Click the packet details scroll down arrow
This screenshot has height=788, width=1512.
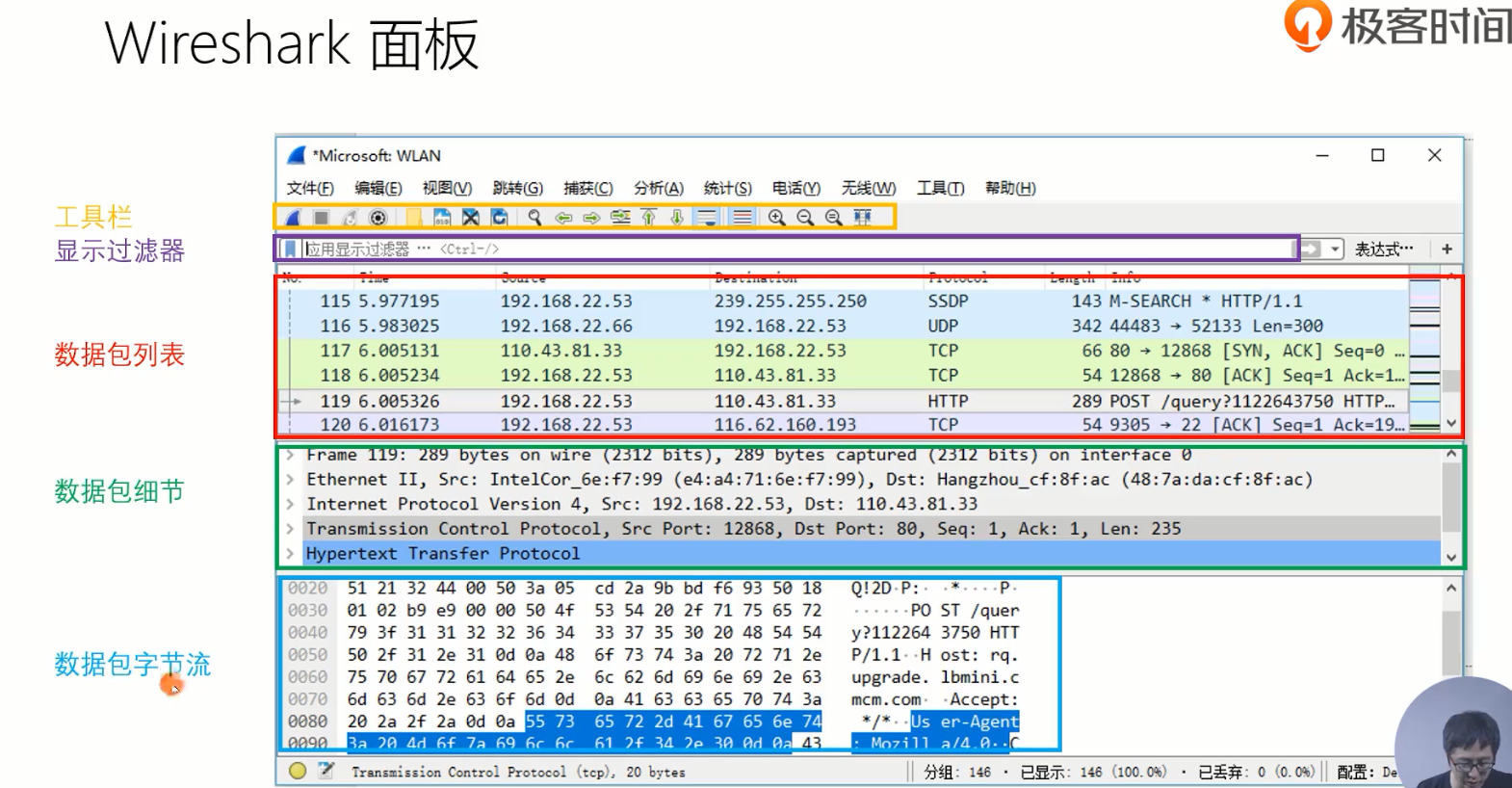point(1451,557)
